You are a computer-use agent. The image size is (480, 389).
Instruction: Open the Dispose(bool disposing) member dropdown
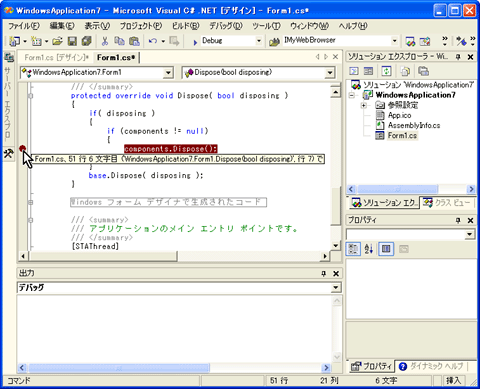pos(330,73)
